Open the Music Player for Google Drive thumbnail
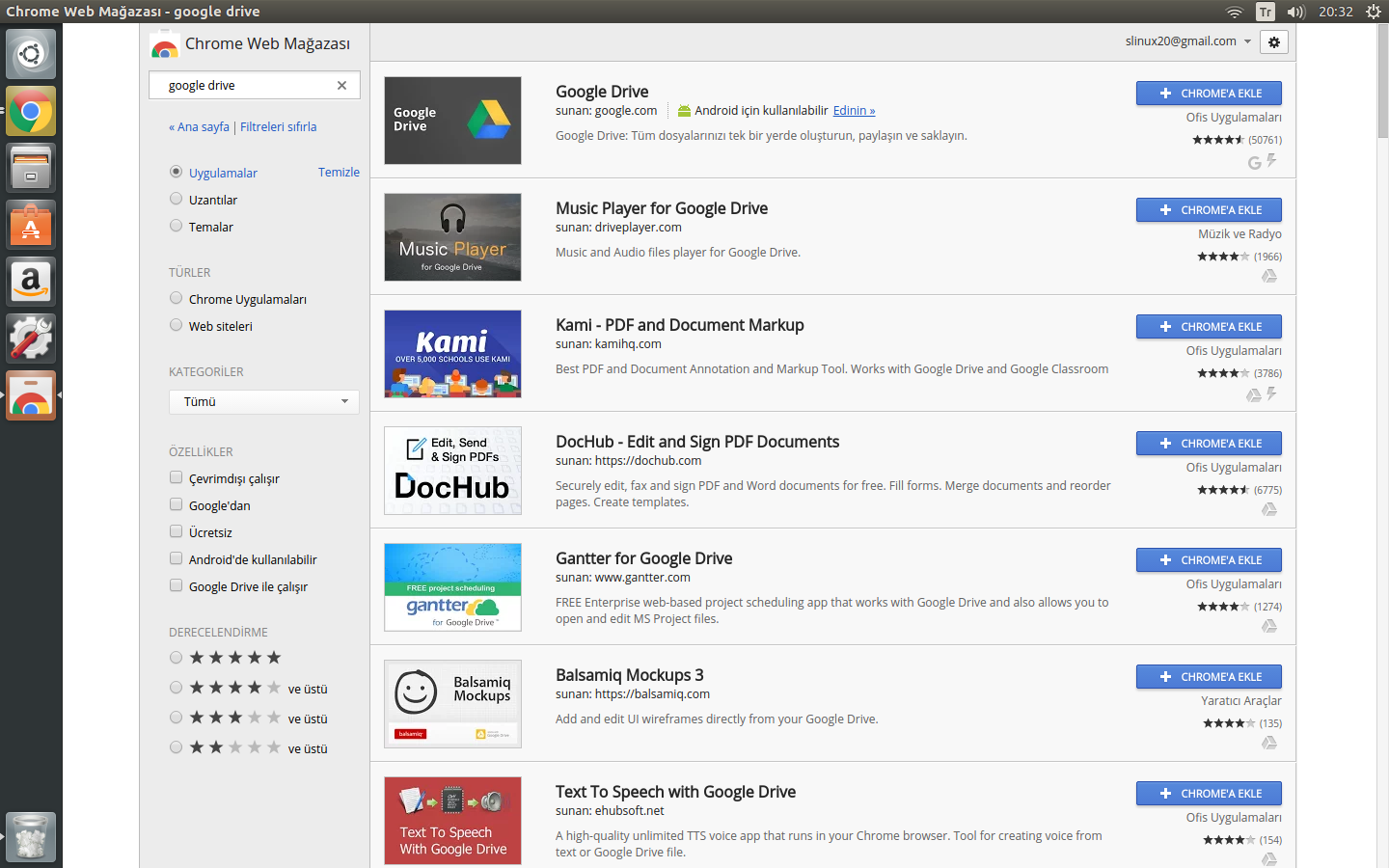 452,237
